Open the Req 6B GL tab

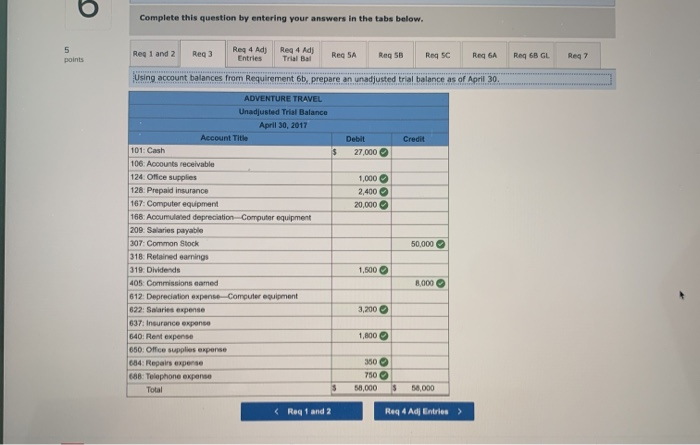[x=531, y=55]
